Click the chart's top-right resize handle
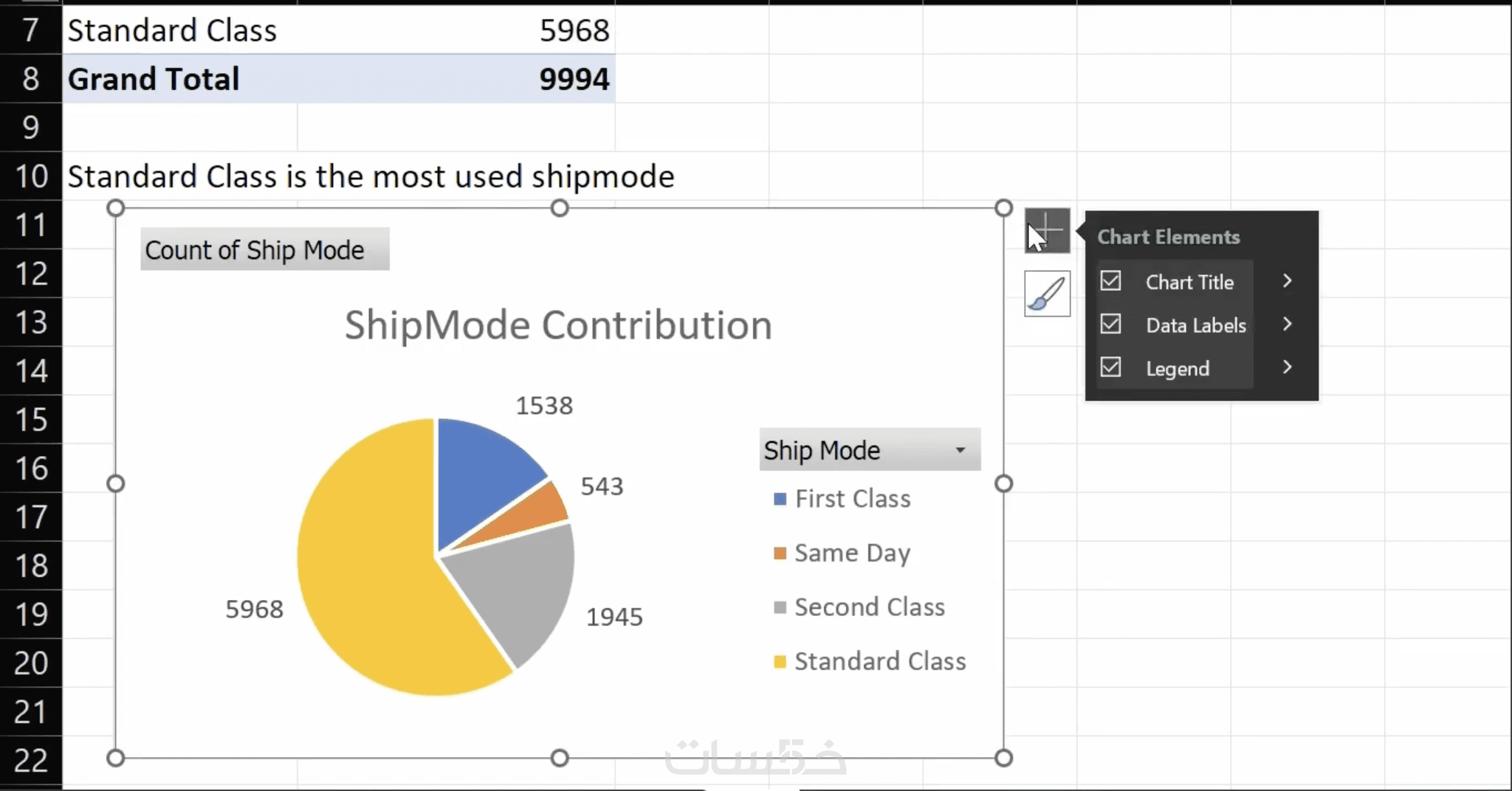 pyautogui.click(x=1003, y=208)
